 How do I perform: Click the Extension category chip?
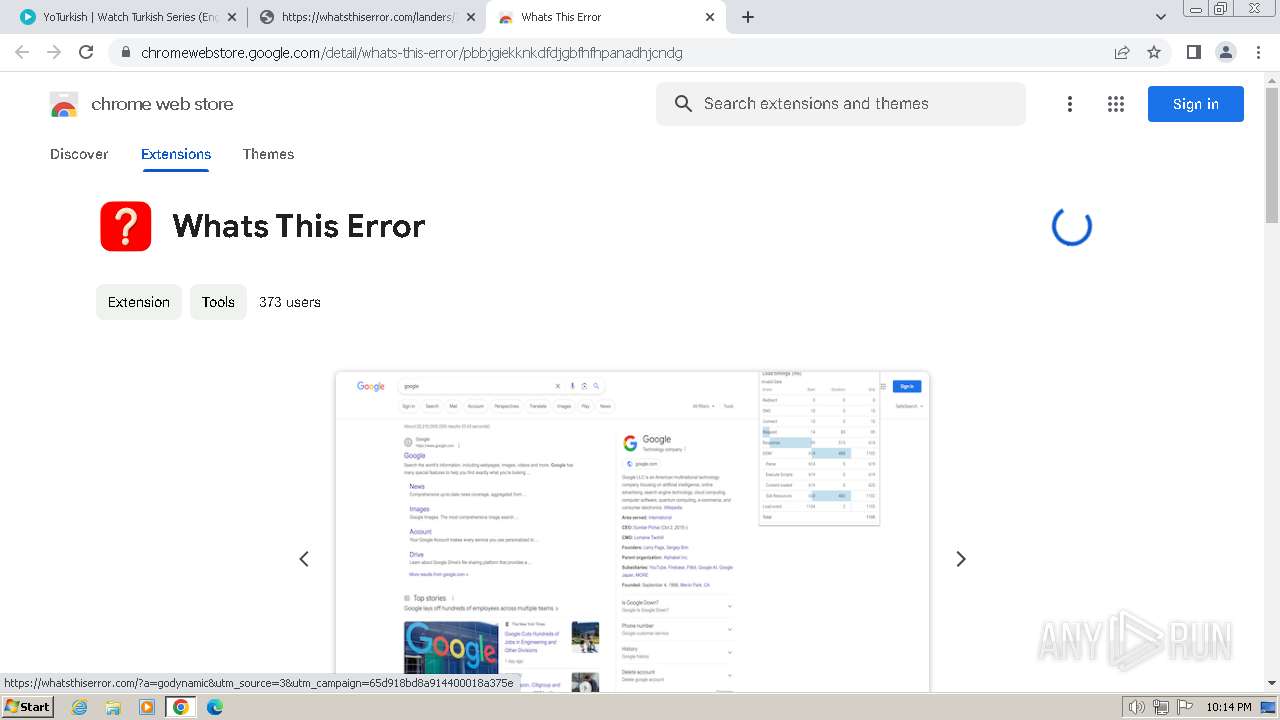click(139, 302)
